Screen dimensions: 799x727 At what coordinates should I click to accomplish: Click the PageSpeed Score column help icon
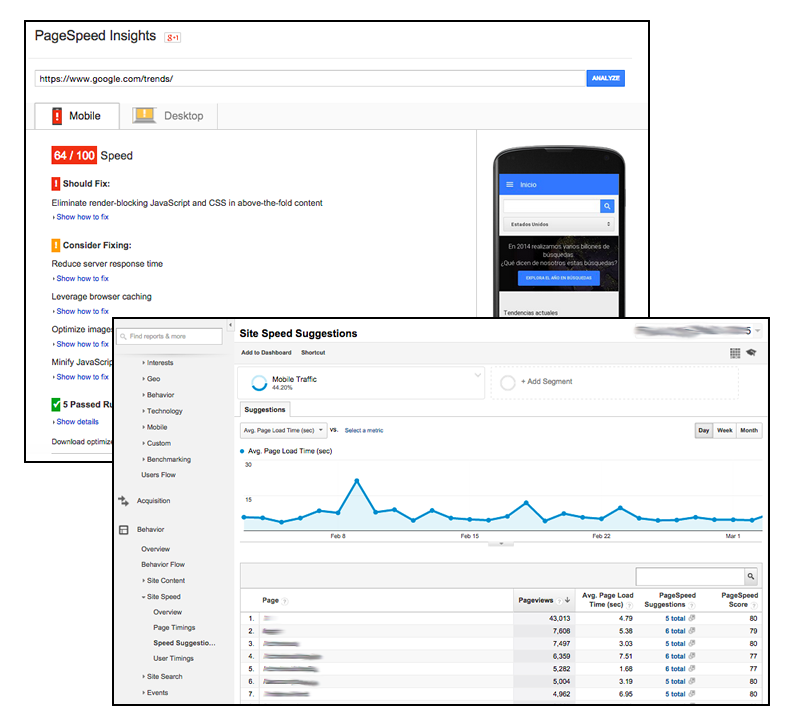click(754, 605)
